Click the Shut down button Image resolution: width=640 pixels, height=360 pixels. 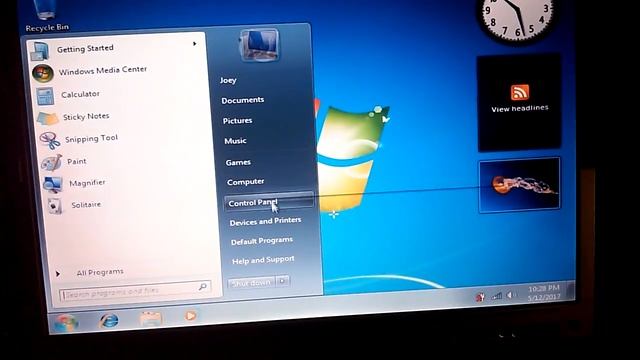(x=251, y=283)
